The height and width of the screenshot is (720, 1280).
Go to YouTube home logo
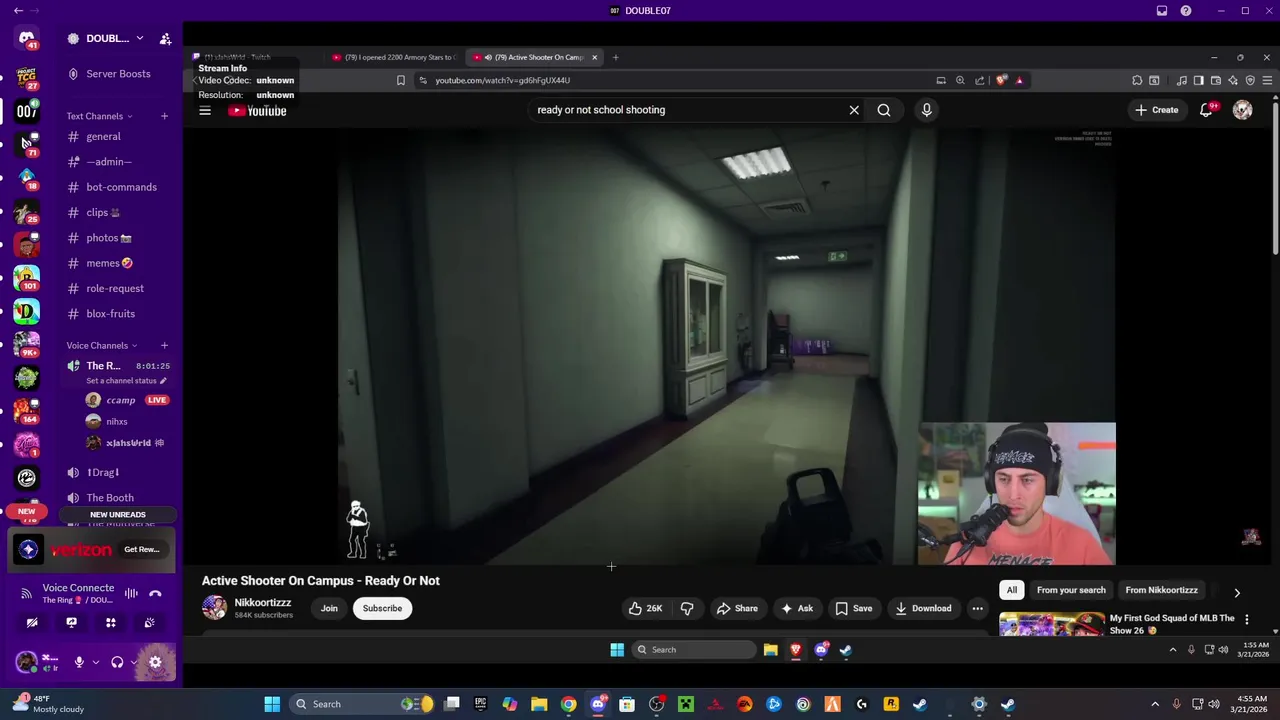(x=257, y=111)
